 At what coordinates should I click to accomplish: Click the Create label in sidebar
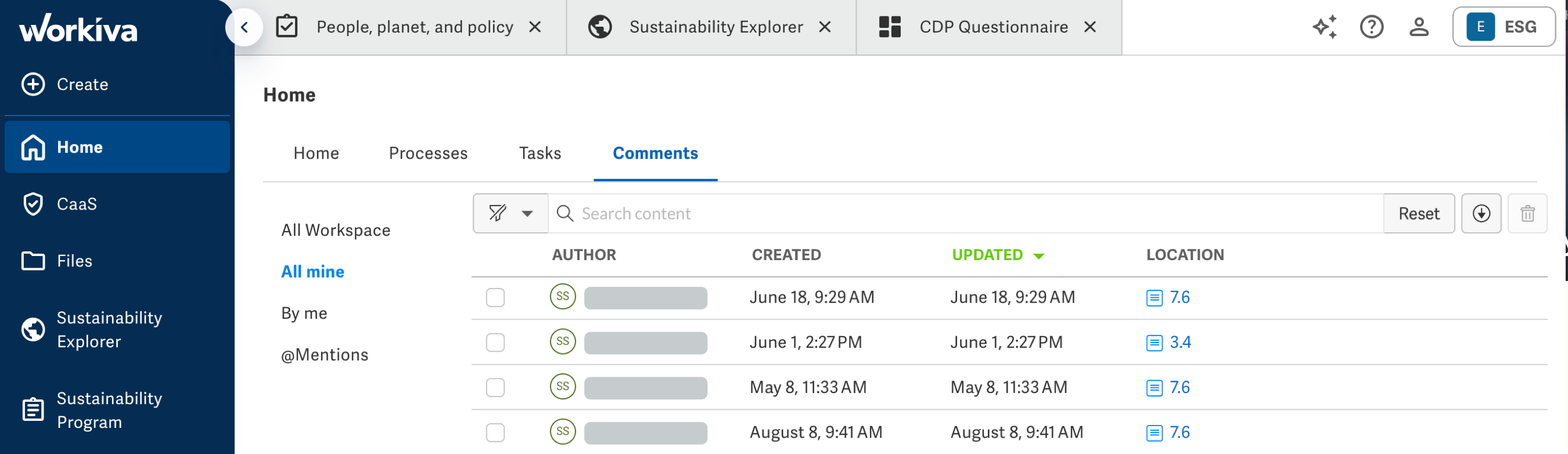click(82, 84)
